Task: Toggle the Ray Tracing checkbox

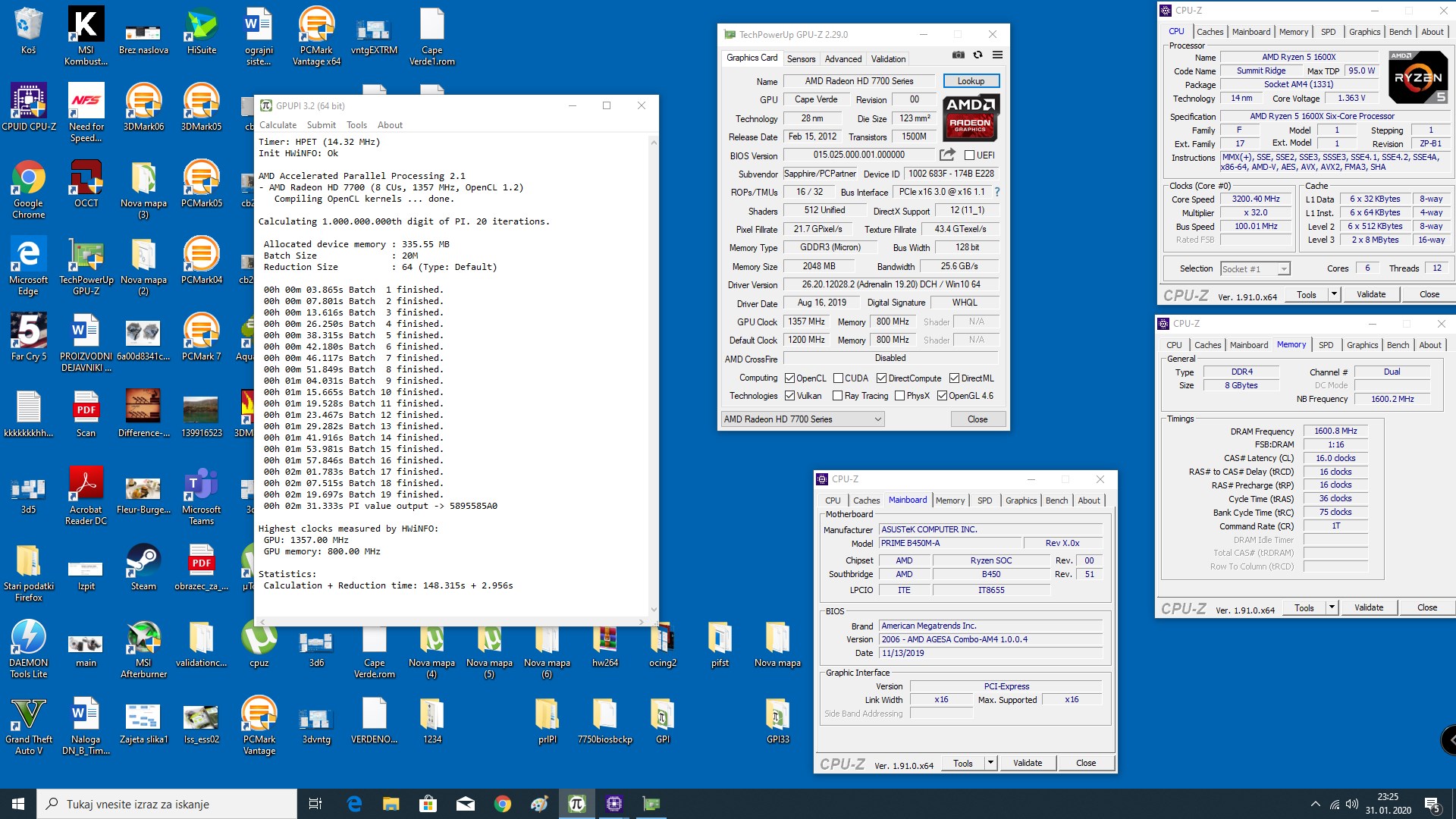Action: (x=838, y=396)
